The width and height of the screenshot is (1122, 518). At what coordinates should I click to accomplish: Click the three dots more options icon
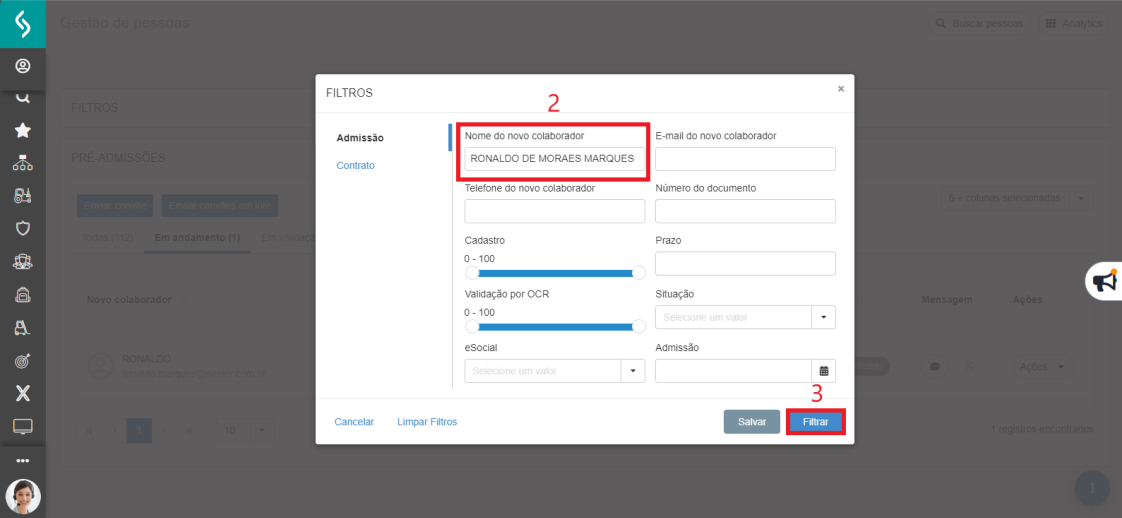pyautogui.click(x=22, y=461)
